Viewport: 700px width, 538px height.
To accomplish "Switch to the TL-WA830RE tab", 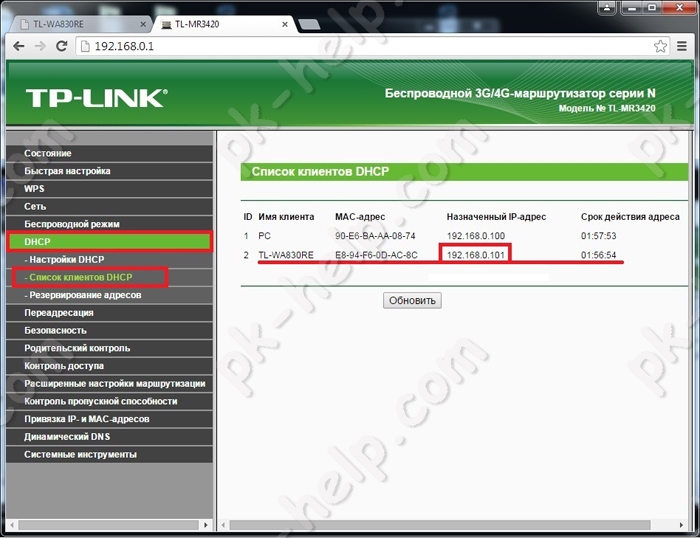I will (x=78, y=24).
